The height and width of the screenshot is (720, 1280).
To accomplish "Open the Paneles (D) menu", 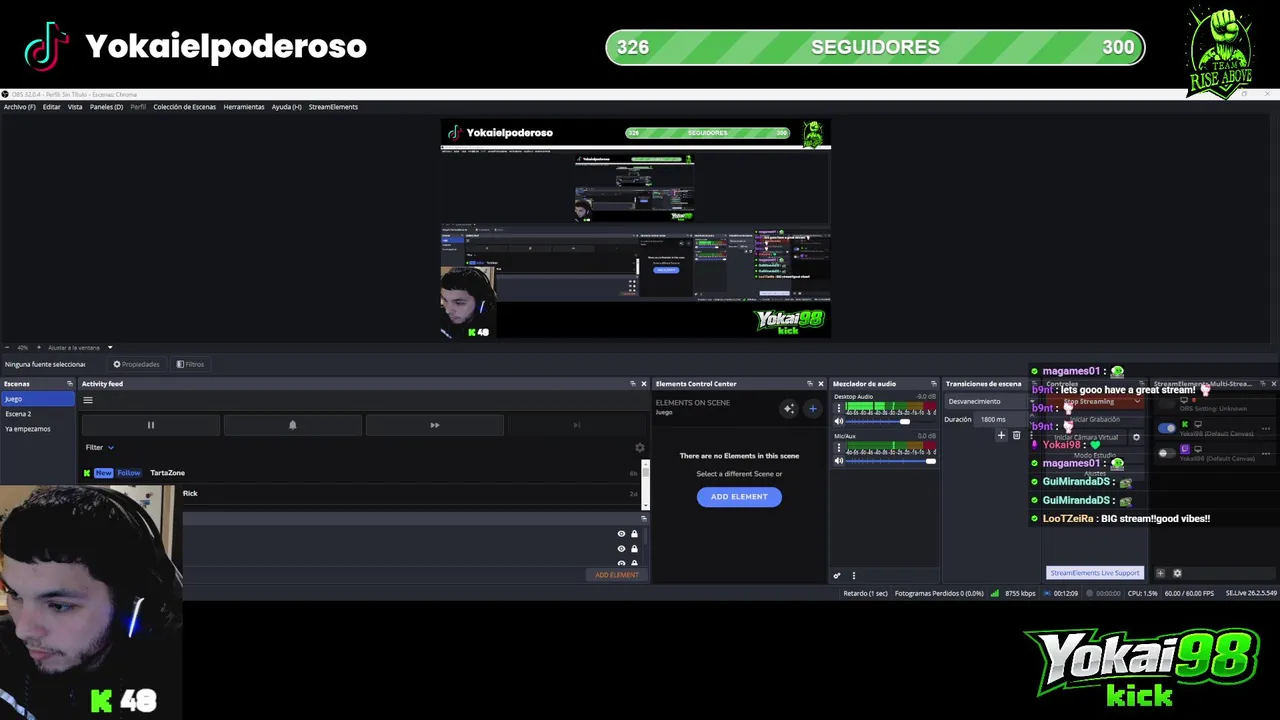I will tap(106, 107).
